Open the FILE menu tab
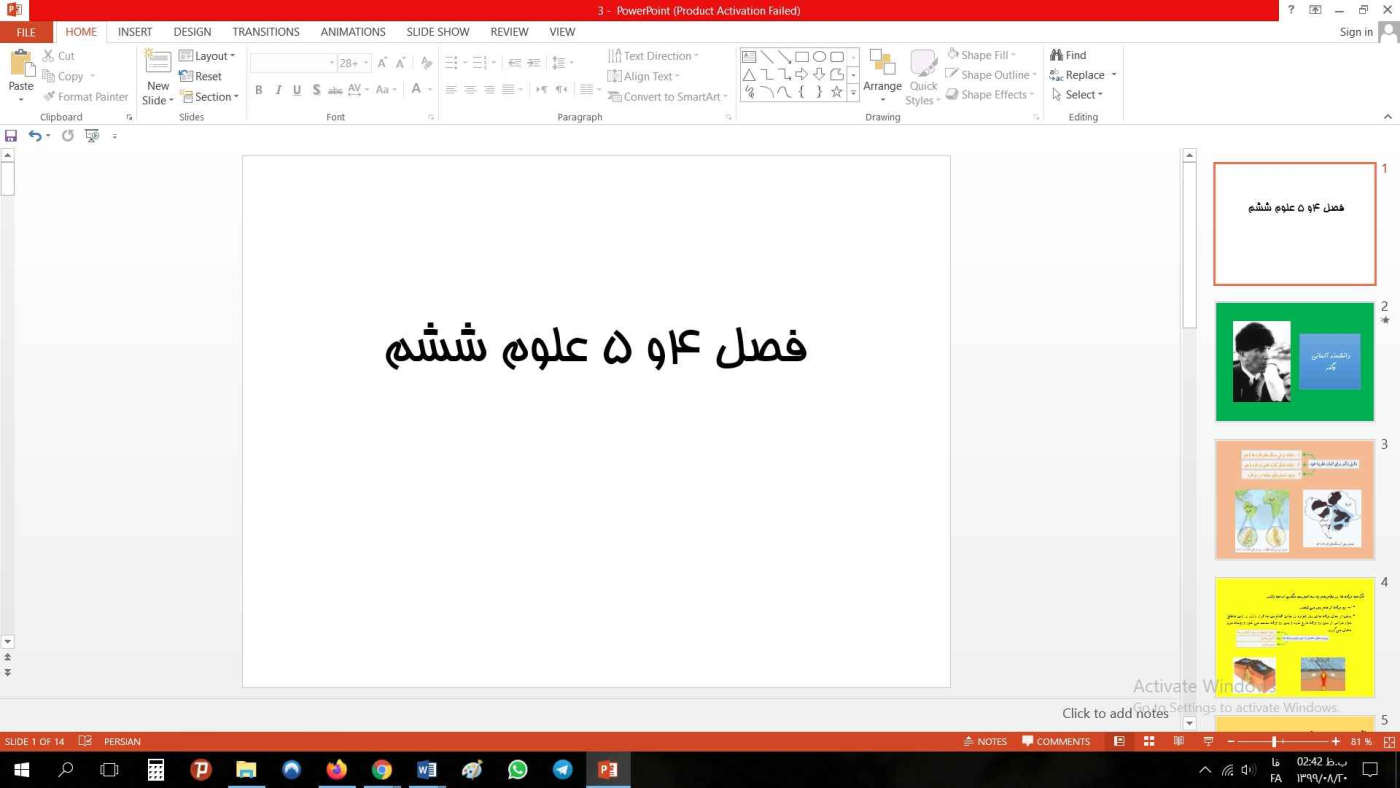 coord(26,32)
